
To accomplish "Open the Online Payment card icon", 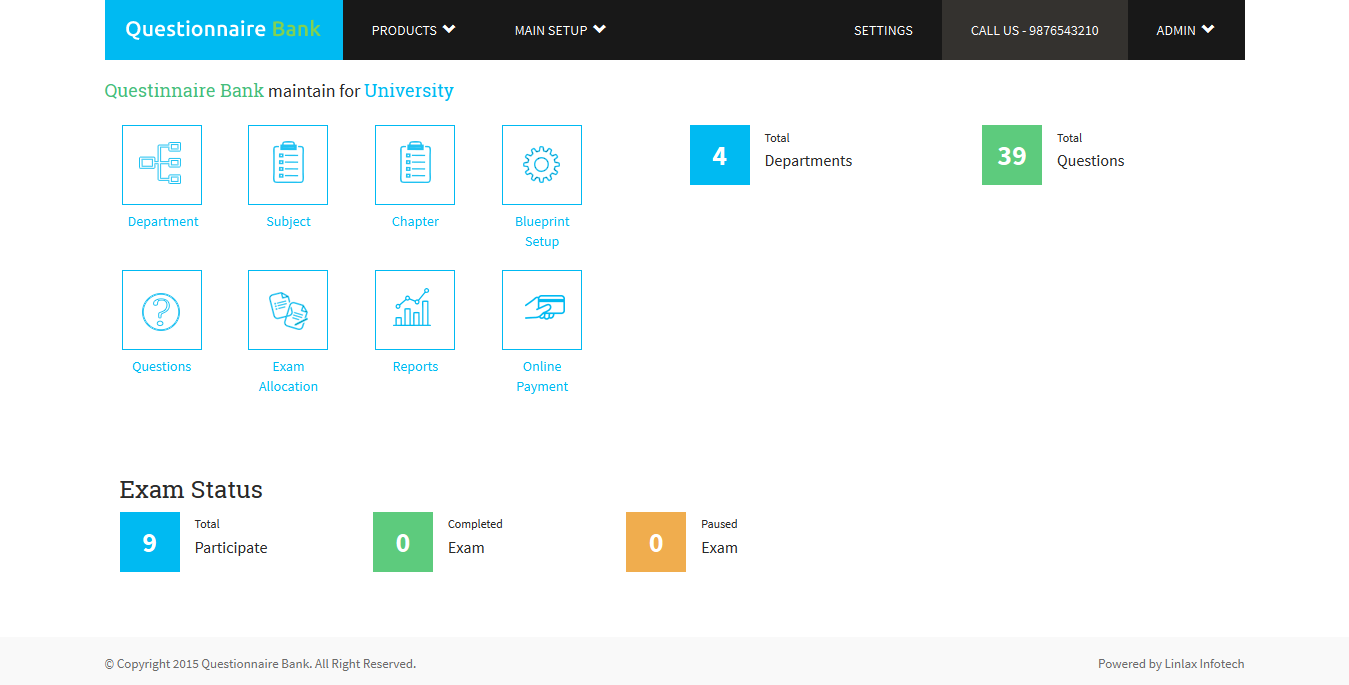I will coord(542,310).
